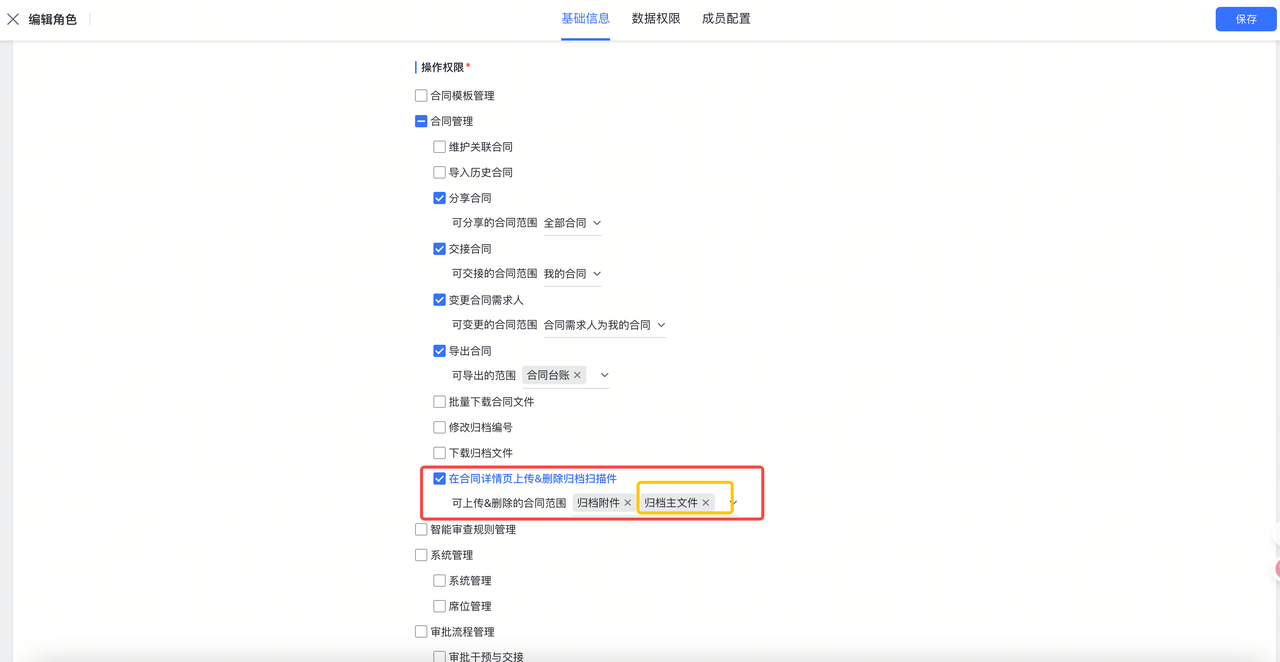Open the 可分享的合同范围 dropdown

click(x=596, y=223)
